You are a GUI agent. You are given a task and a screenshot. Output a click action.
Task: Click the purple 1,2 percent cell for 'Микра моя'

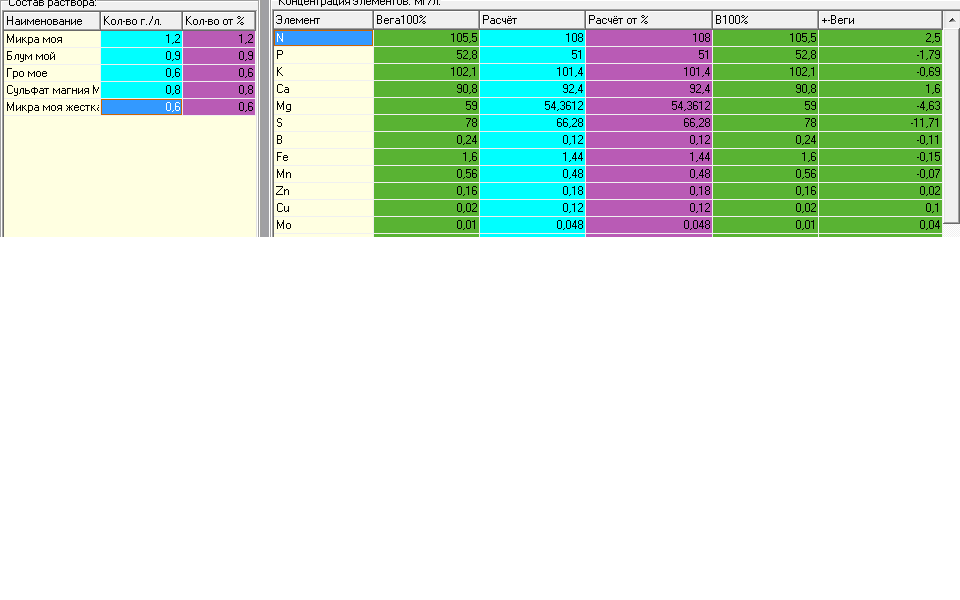pyautogui.click(x=219, y=39)
